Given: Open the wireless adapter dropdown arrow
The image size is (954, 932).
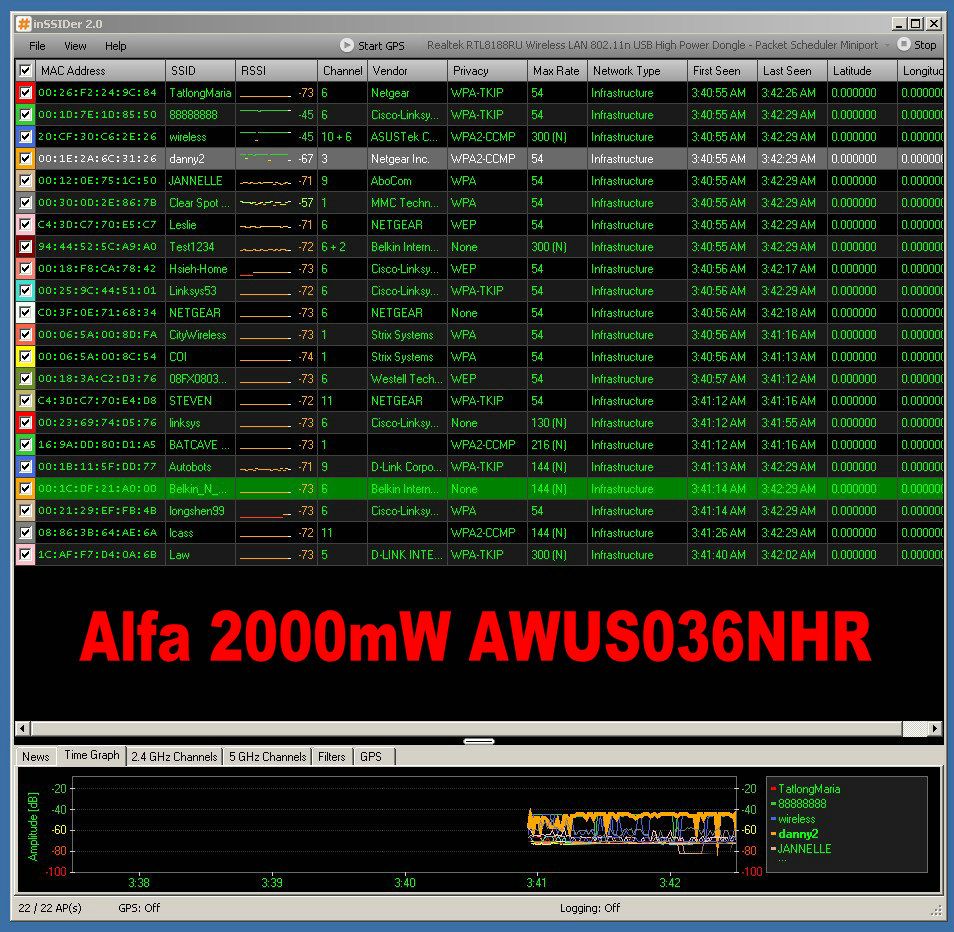Looking at the screenshot, I should pos(886,45).
